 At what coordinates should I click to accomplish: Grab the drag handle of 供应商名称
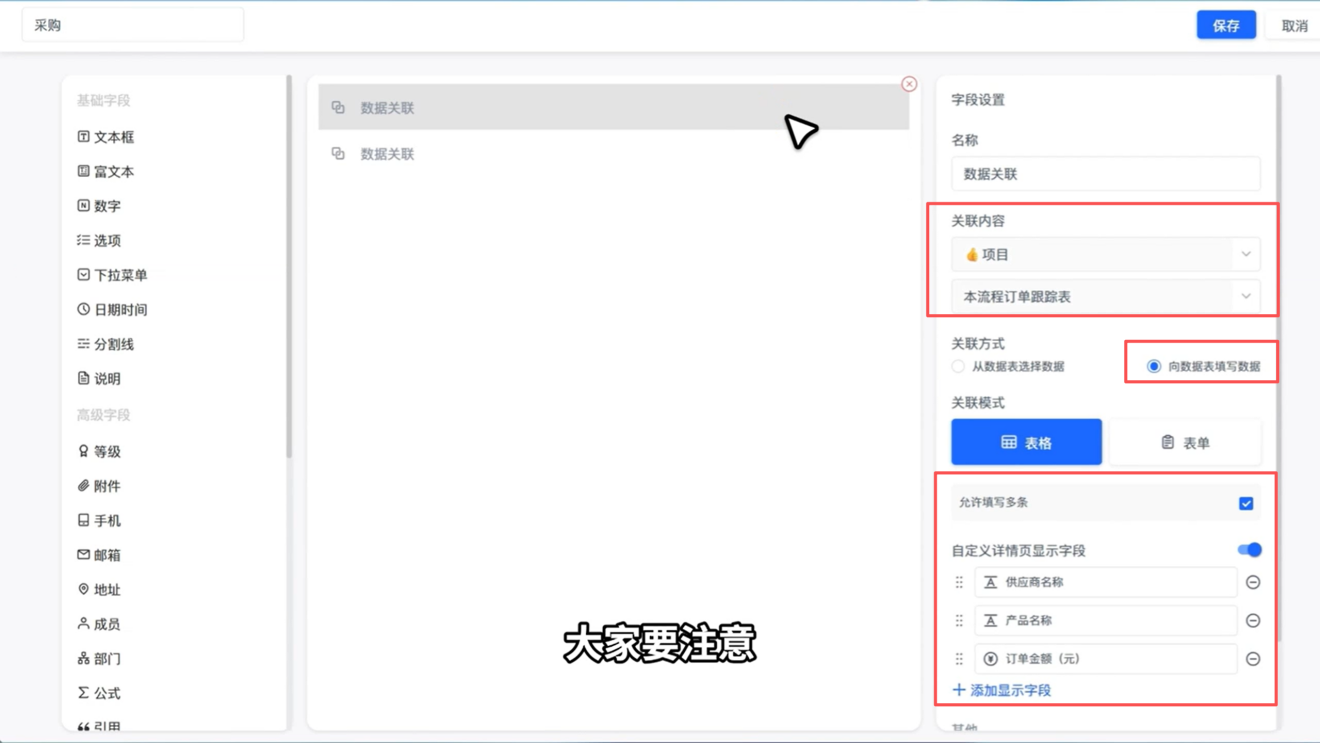(959, 582)
